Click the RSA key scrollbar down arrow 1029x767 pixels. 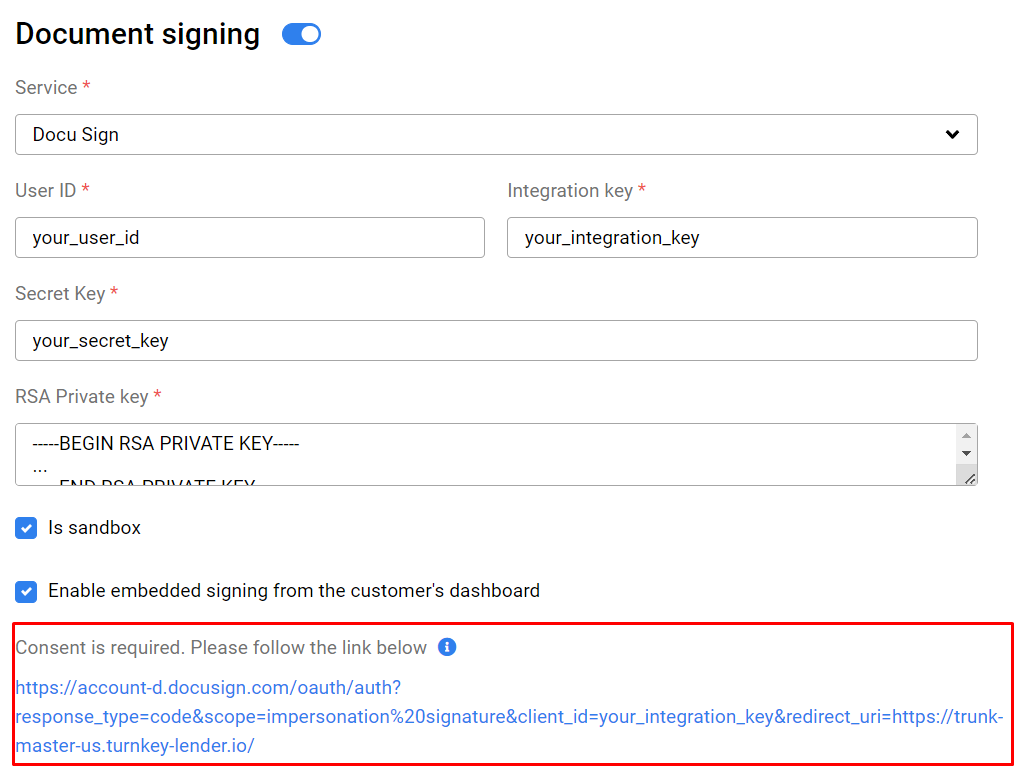click(966, 453)
